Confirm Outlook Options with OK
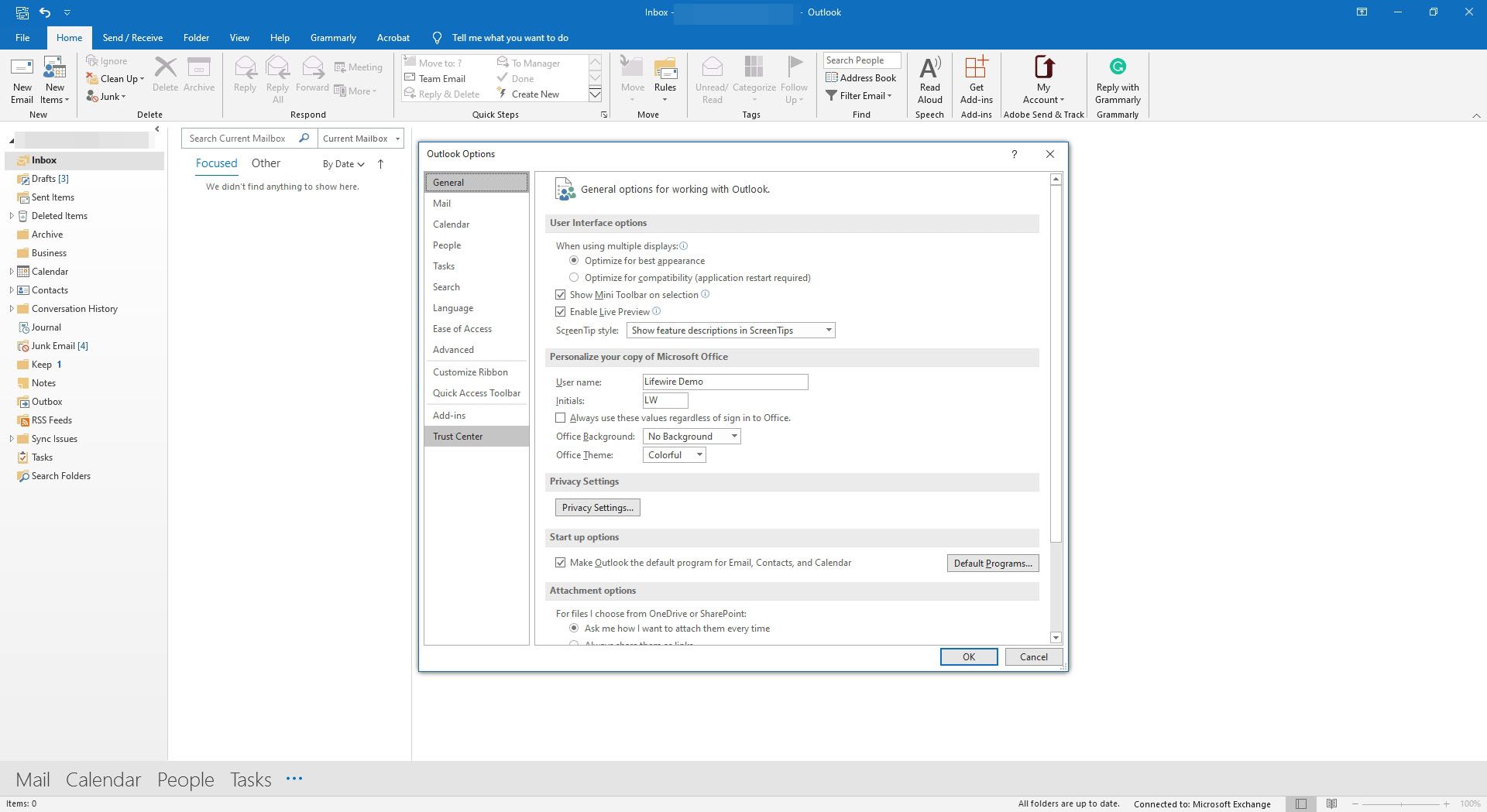The width and height of the screenshot is (1487, 812). coord(969,656)
